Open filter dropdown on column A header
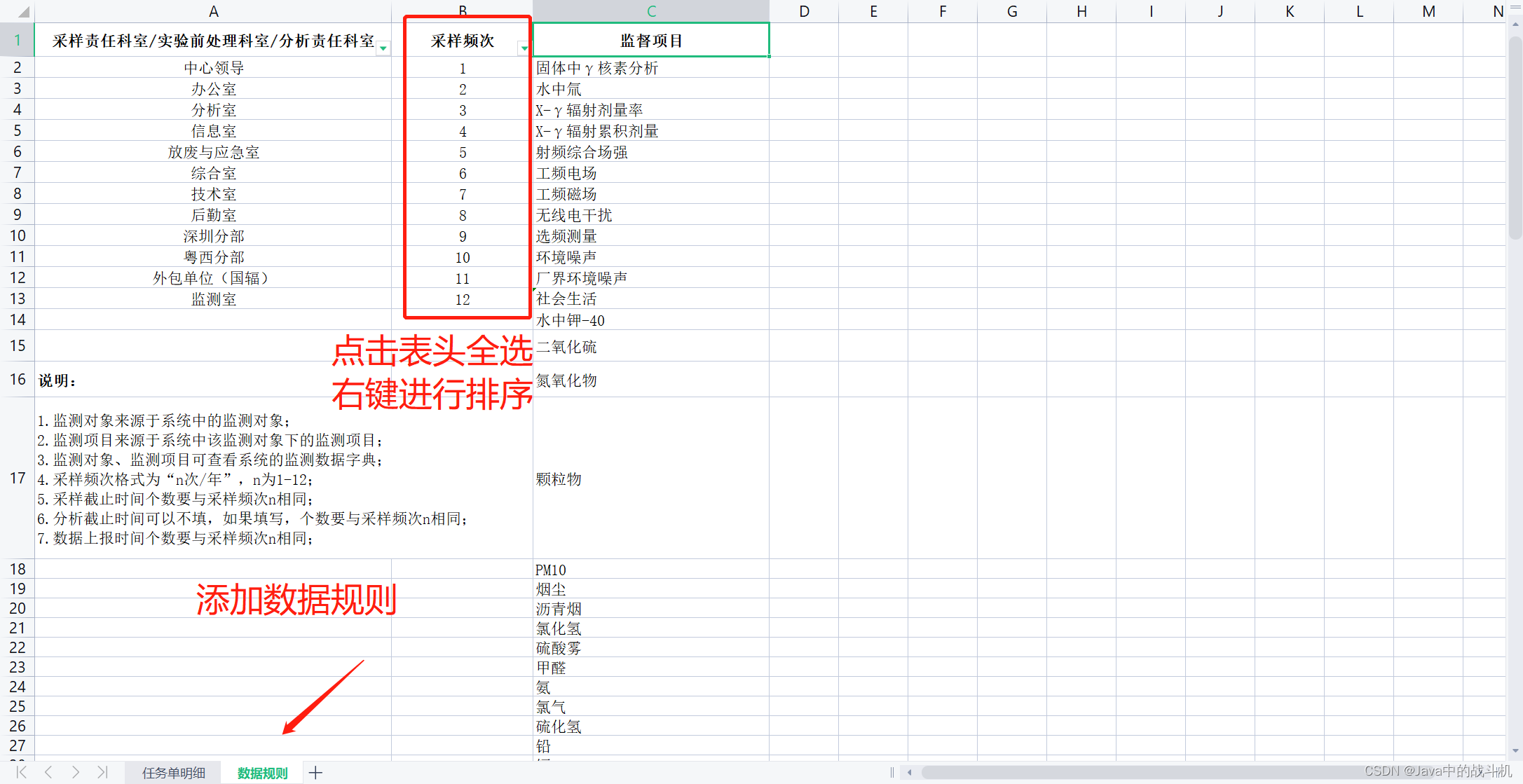Image resolution: width=1523 pixels, height=784 pixels. point(383,48)
